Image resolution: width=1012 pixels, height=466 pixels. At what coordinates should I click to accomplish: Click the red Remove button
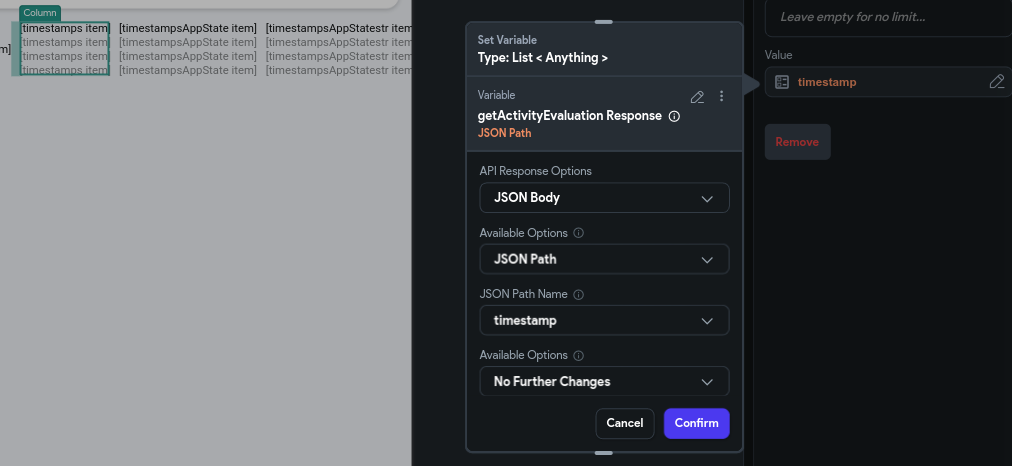797,142
